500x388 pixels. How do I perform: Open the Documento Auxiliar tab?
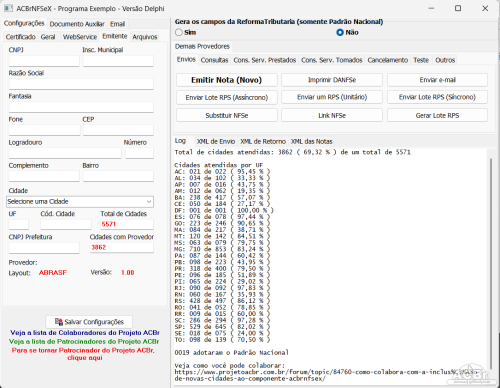(77, 24)
